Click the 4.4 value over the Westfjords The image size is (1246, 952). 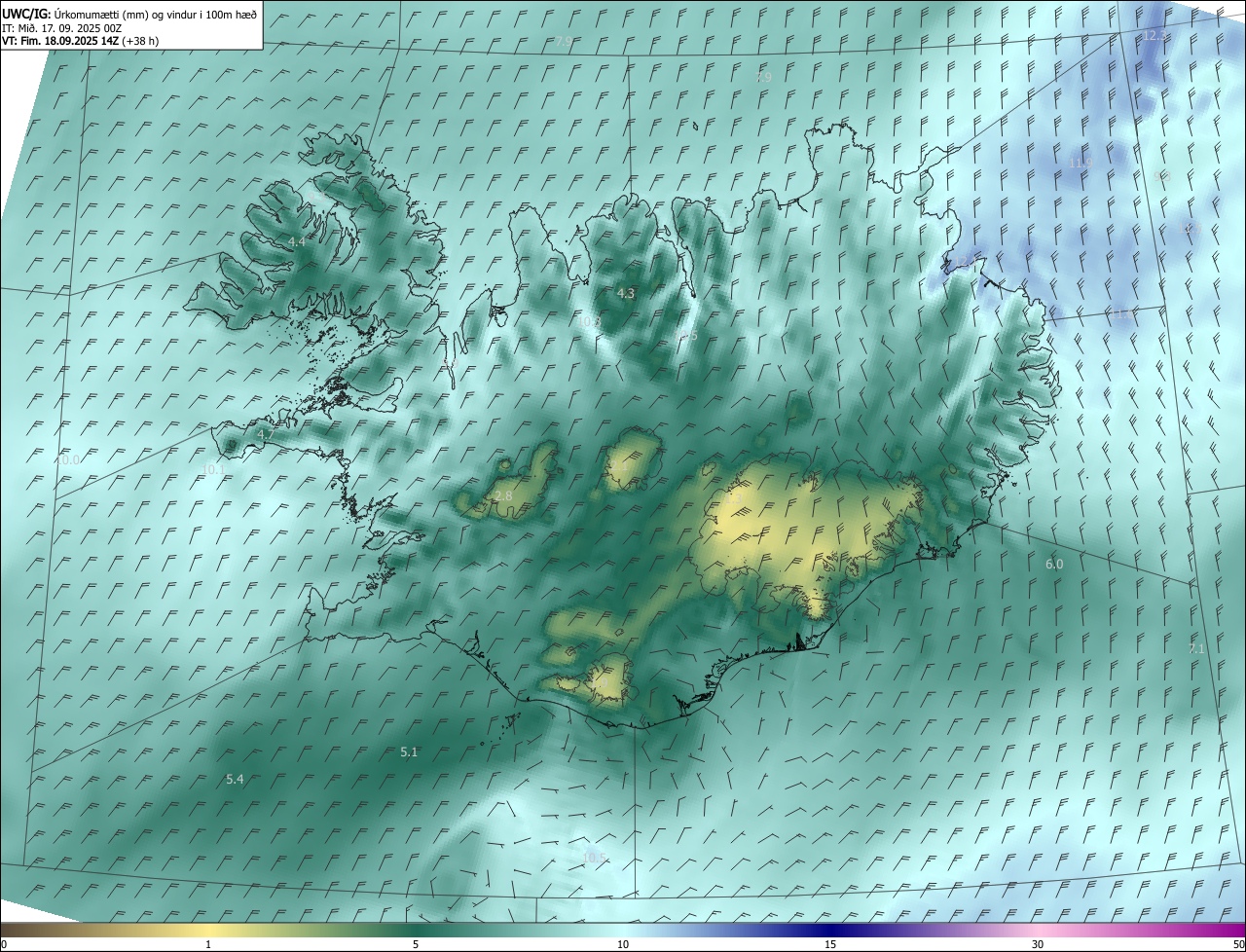pos(296,240)
